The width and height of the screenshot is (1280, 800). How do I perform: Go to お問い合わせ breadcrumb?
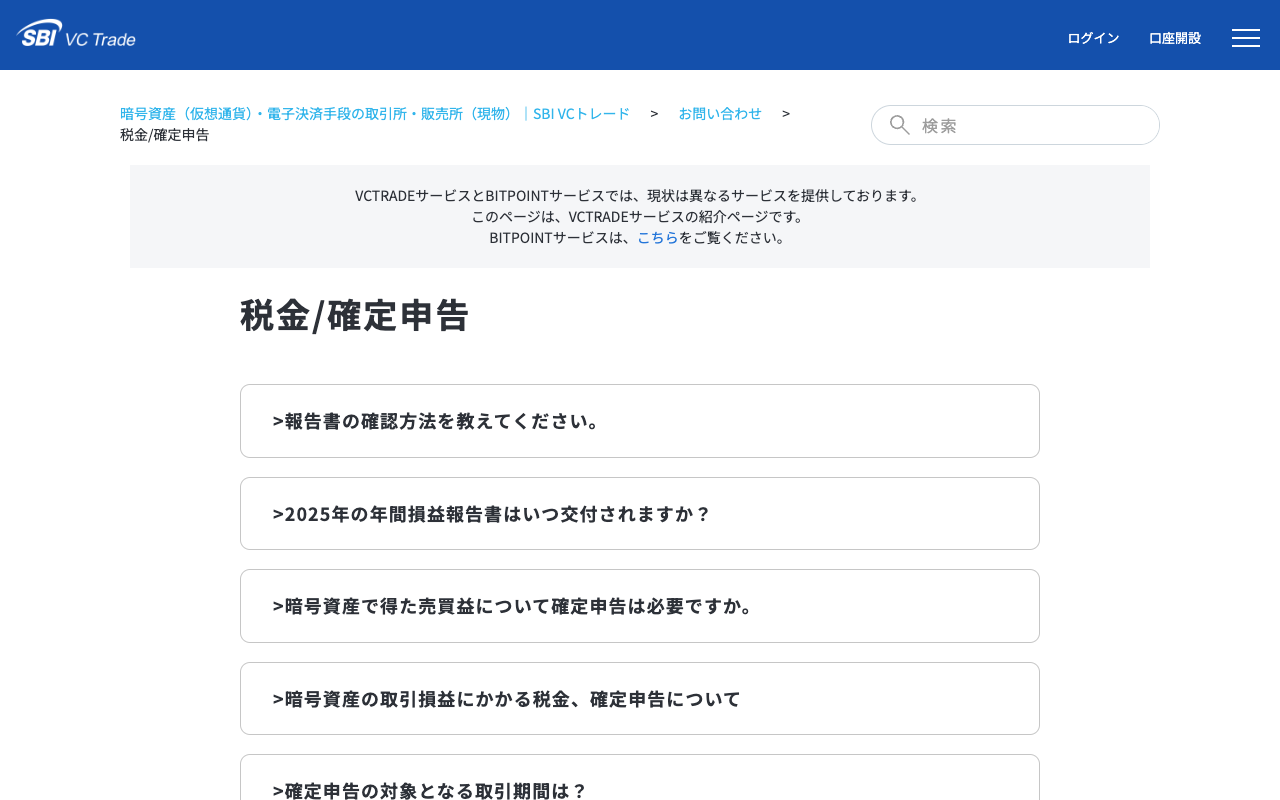[720, 113]
